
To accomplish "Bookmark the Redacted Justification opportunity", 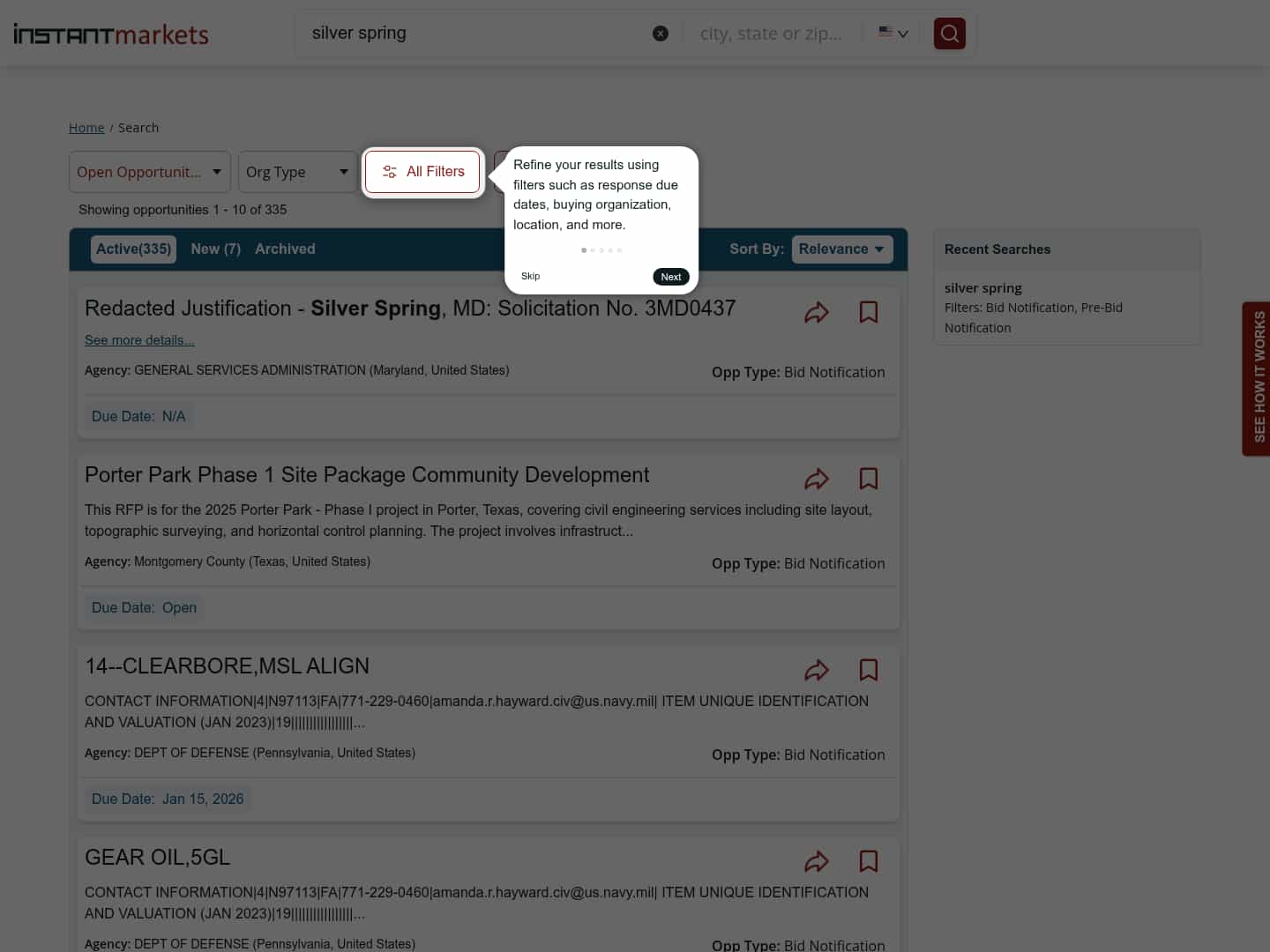I will [868, 312].
